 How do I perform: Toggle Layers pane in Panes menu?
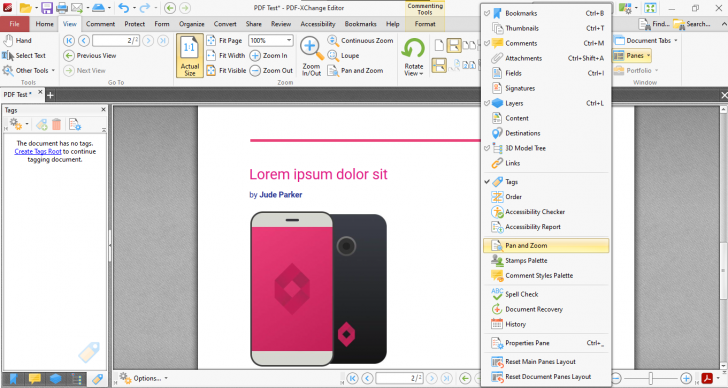click(546, 103)
